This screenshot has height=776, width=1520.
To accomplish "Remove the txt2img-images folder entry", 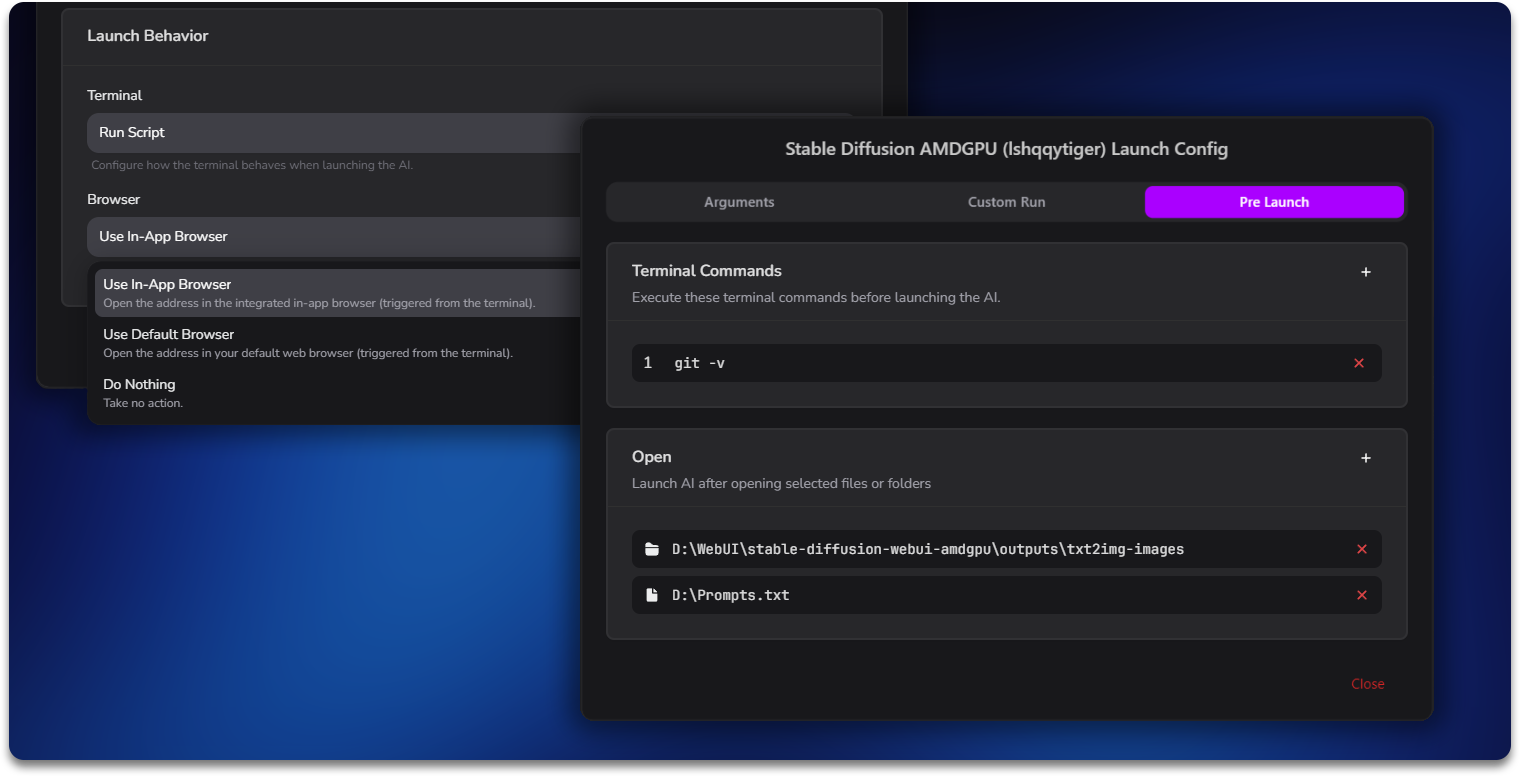I will (x=1362, y=549).
